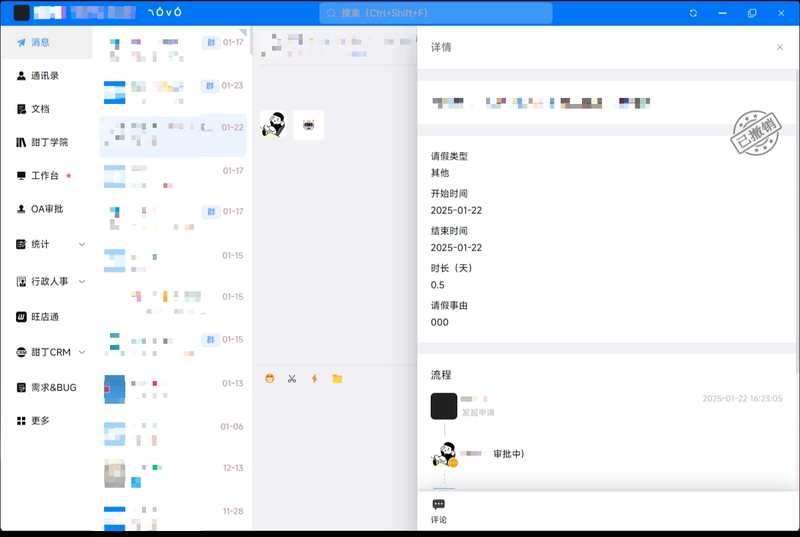Open the 评论 comment icon

[438, 510]
